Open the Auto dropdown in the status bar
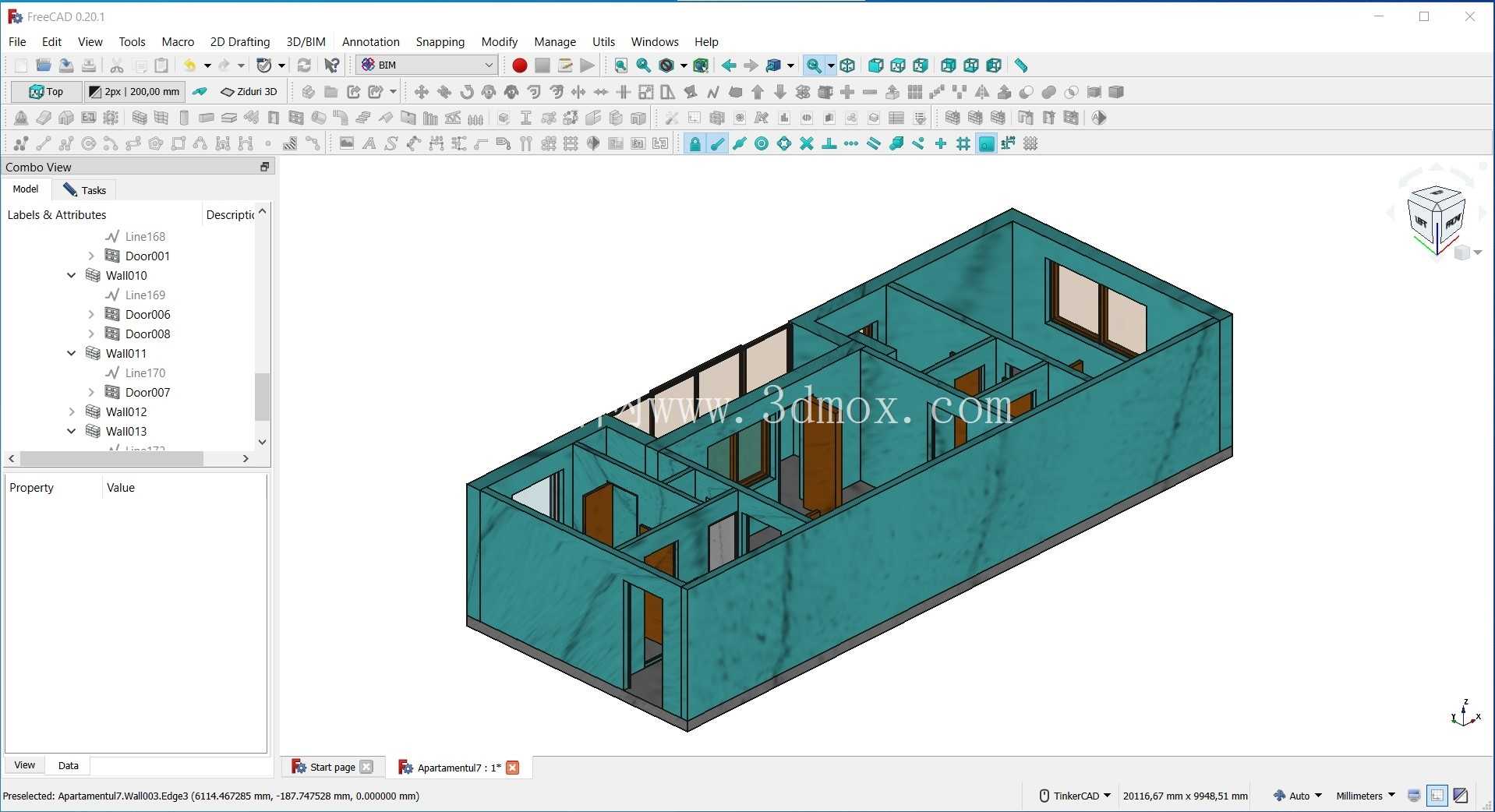 tap(1298, 796)
